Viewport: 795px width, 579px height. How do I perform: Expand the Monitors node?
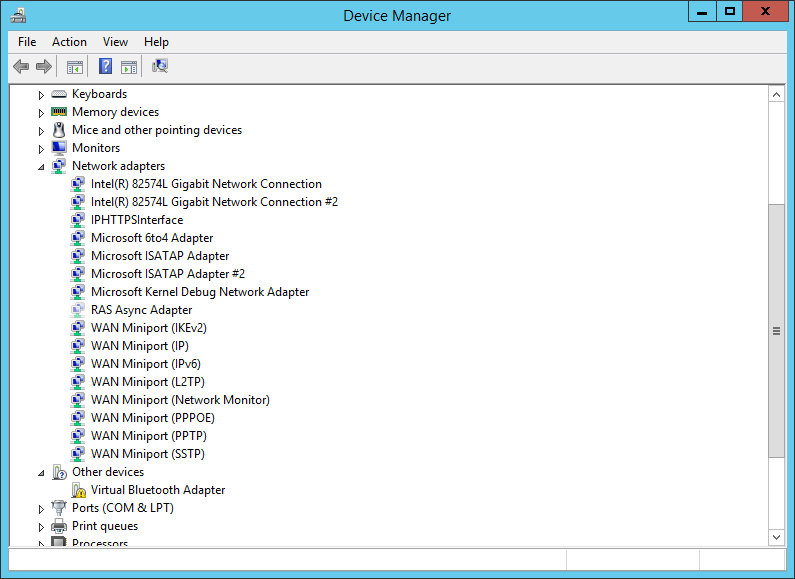click(x=41, y=149)
